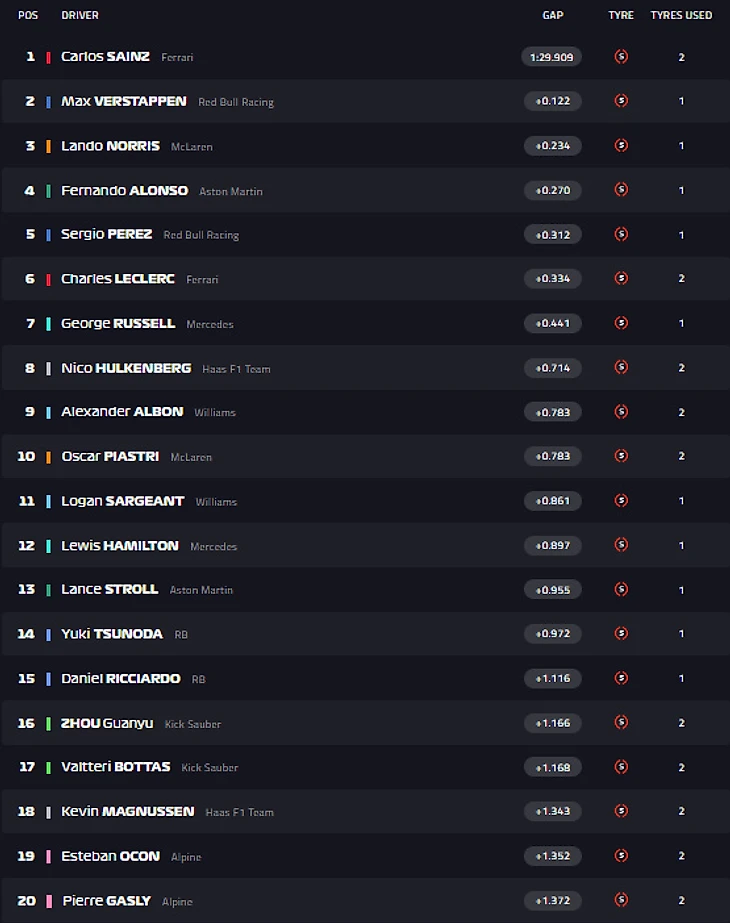Image resolution: width=730 pixels, height=923 pixels.
Task: Select driver name Charles Leclerc
Action: coord(117,279)
